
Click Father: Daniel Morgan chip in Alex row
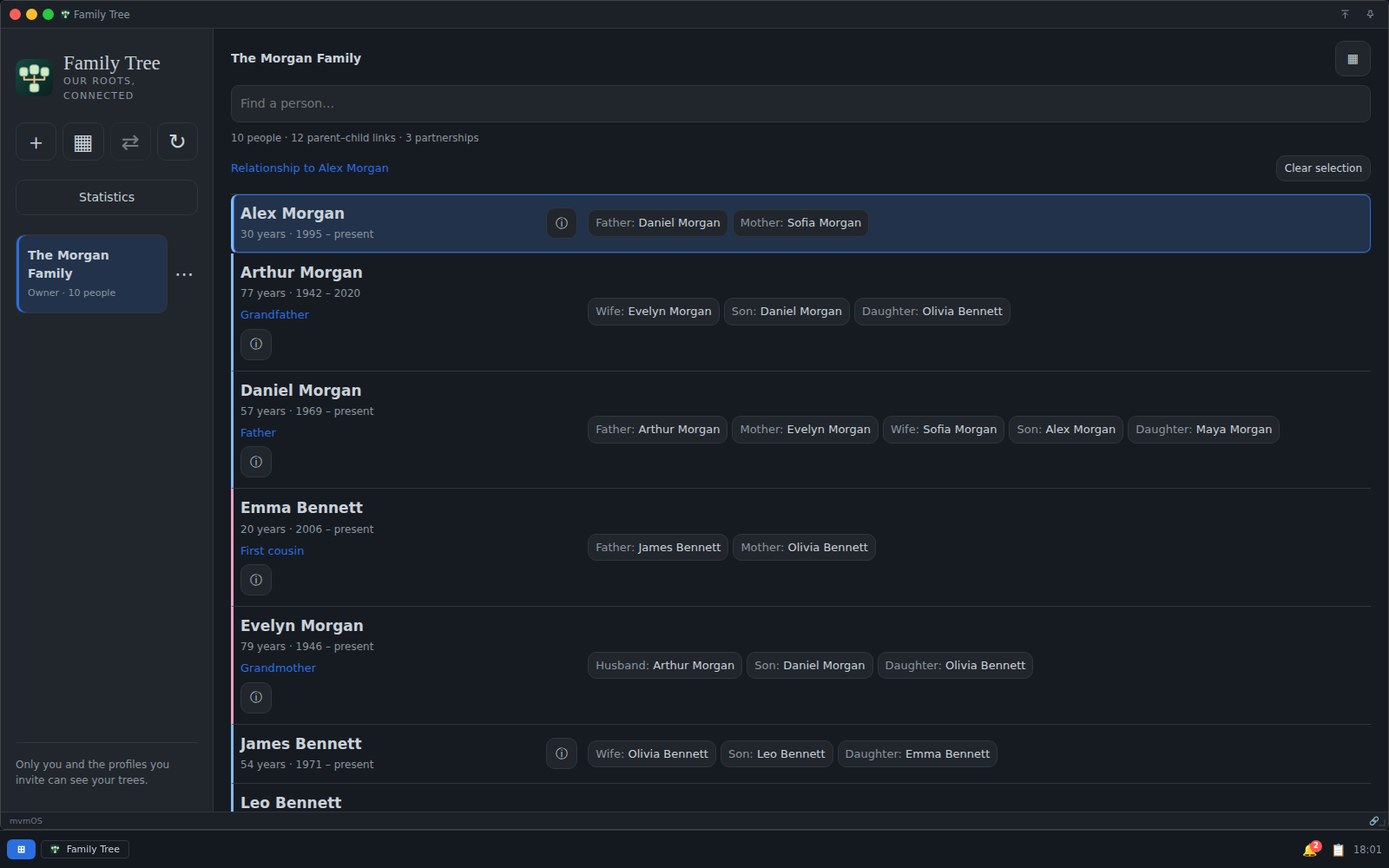[x=658, y=223]
